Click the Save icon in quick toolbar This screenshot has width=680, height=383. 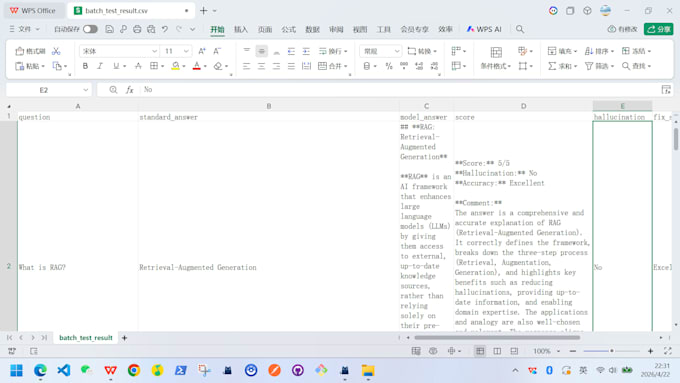[109, 29]
